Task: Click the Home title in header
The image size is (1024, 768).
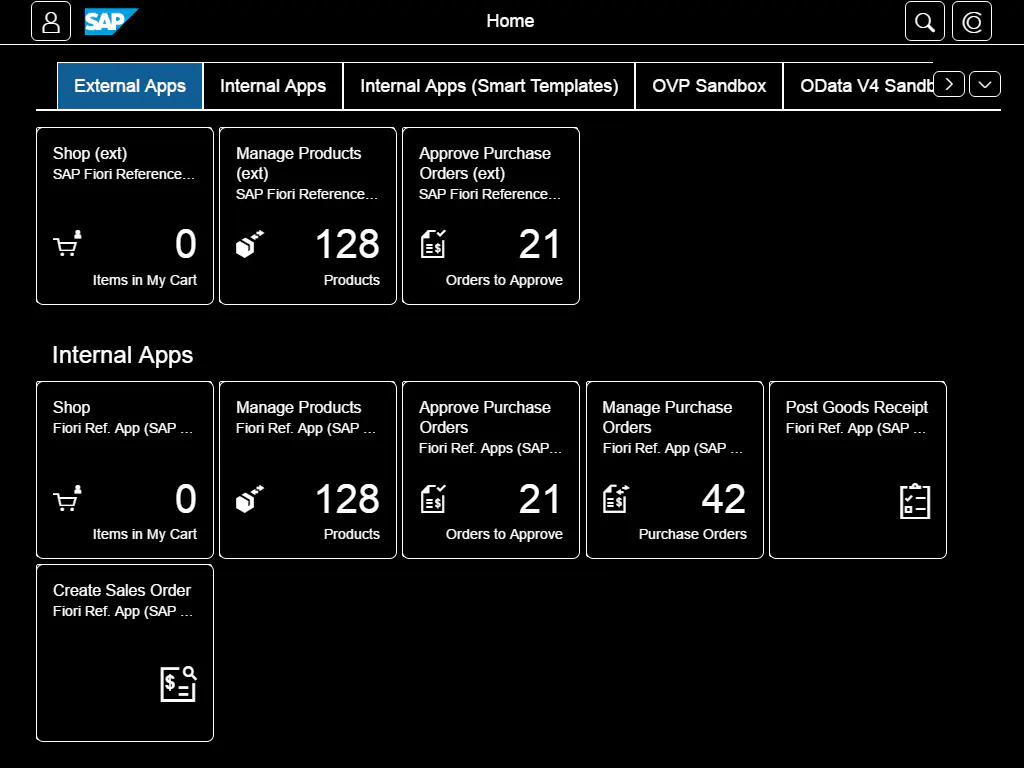Action: 510,21
